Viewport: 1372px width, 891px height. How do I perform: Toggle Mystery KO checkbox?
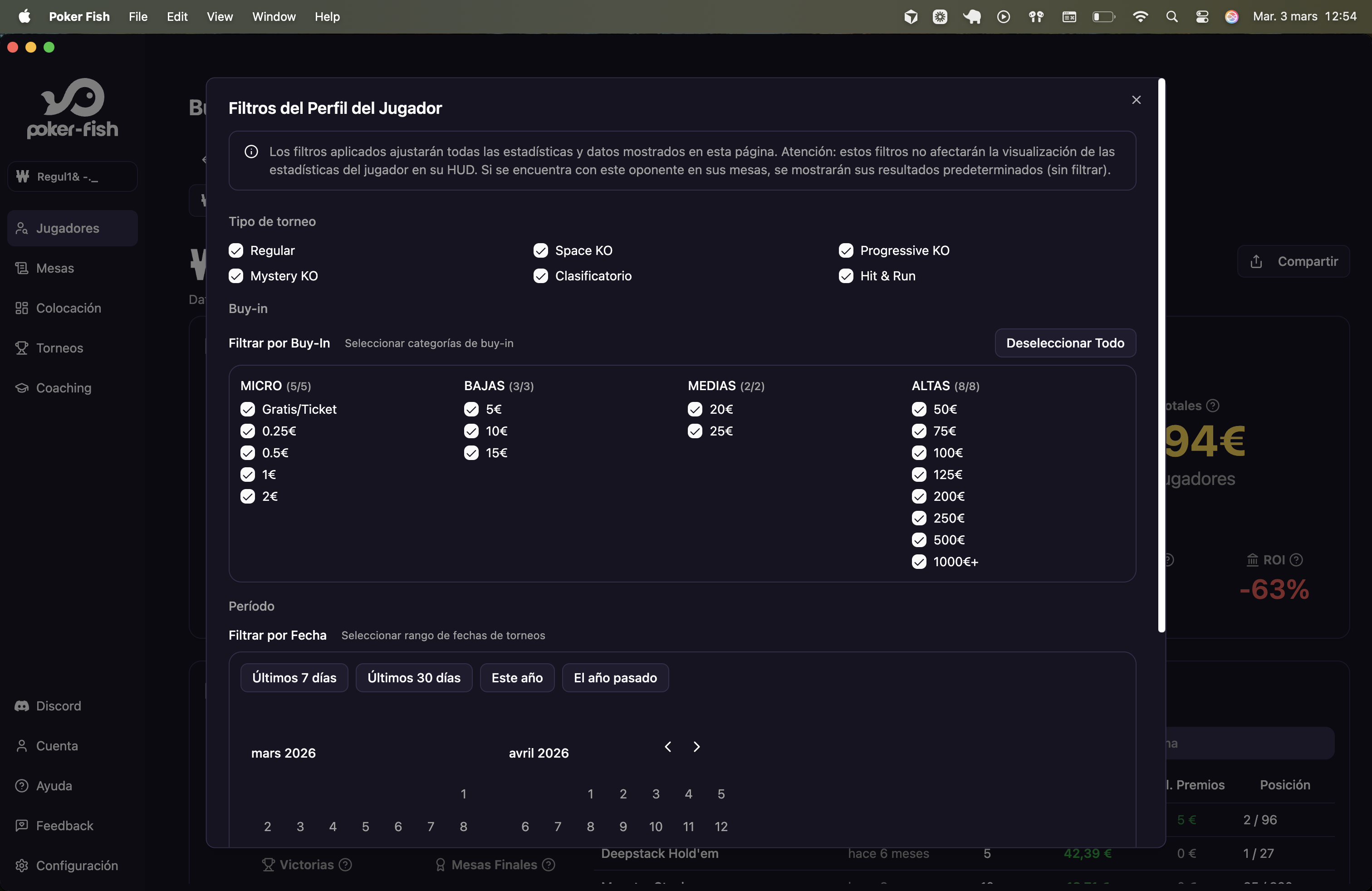point(236,276)
